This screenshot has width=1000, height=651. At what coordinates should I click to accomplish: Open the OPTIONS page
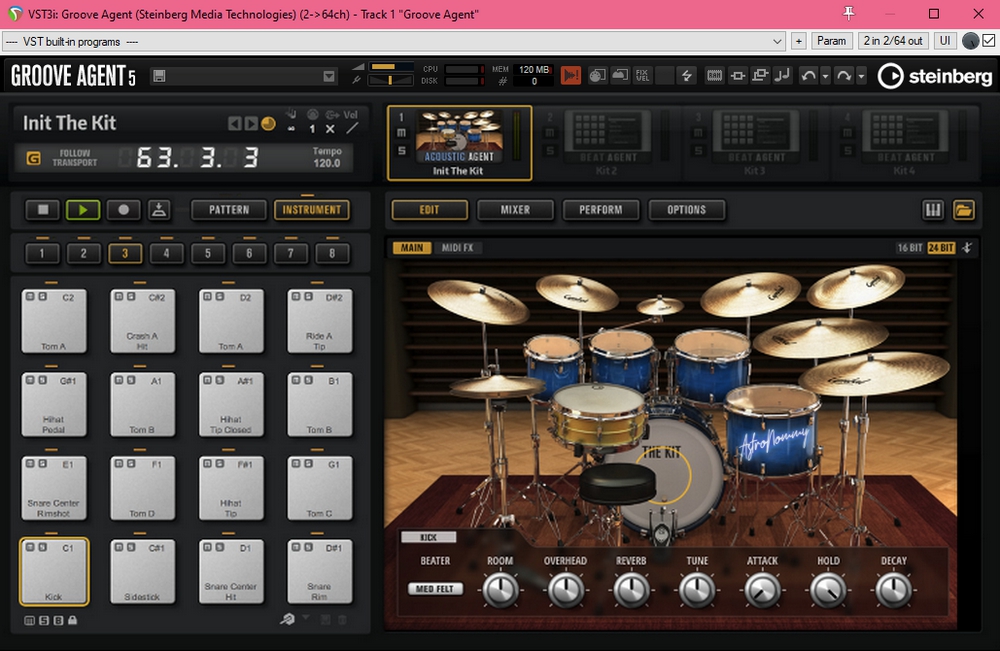tap(686, 210)
